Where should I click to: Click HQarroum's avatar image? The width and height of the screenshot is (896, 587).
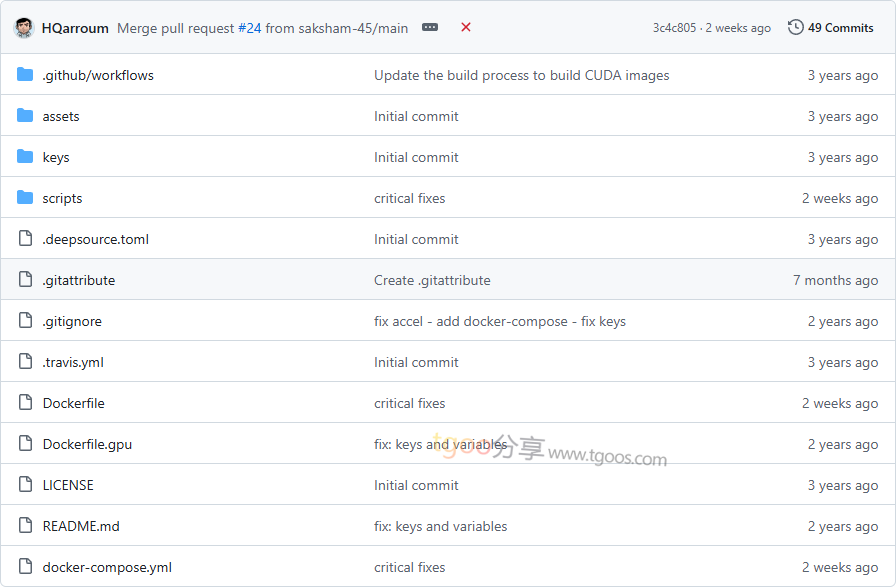(x=23, y=28)
